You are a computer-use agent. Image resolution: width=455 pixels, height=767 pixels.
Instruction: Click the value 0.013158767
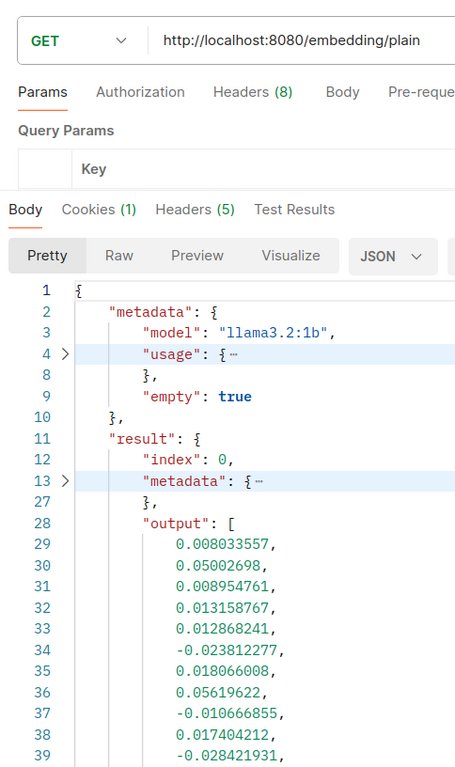tap(223, 608)
